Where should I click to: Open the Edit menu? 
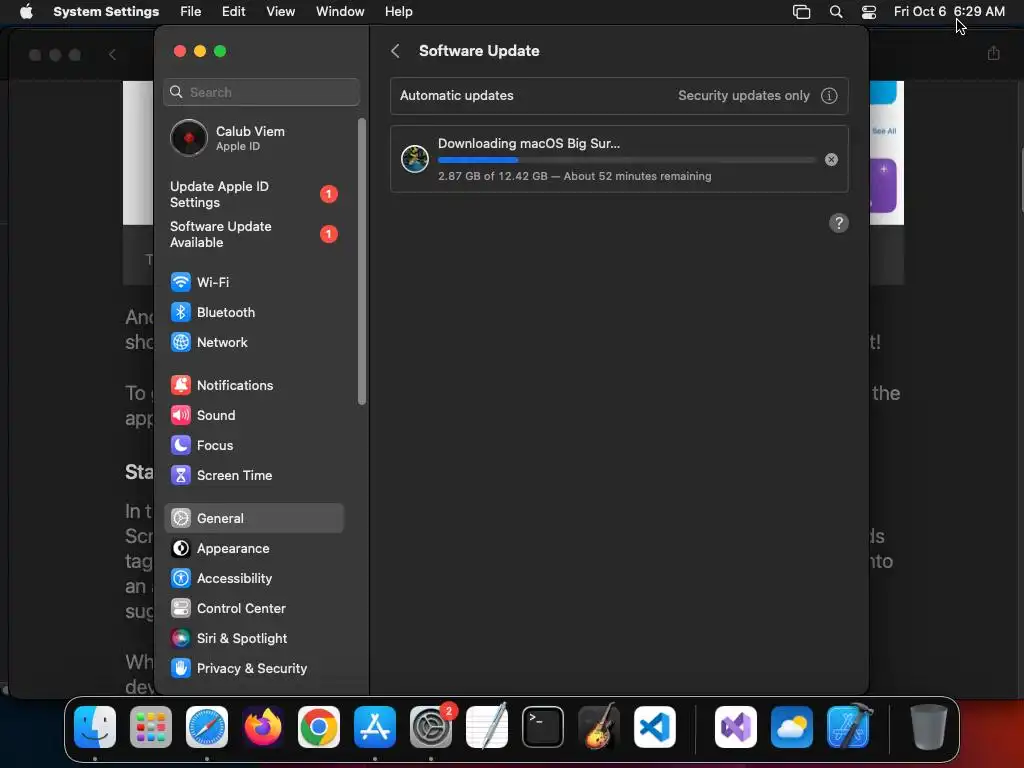[x=233, y=12]
